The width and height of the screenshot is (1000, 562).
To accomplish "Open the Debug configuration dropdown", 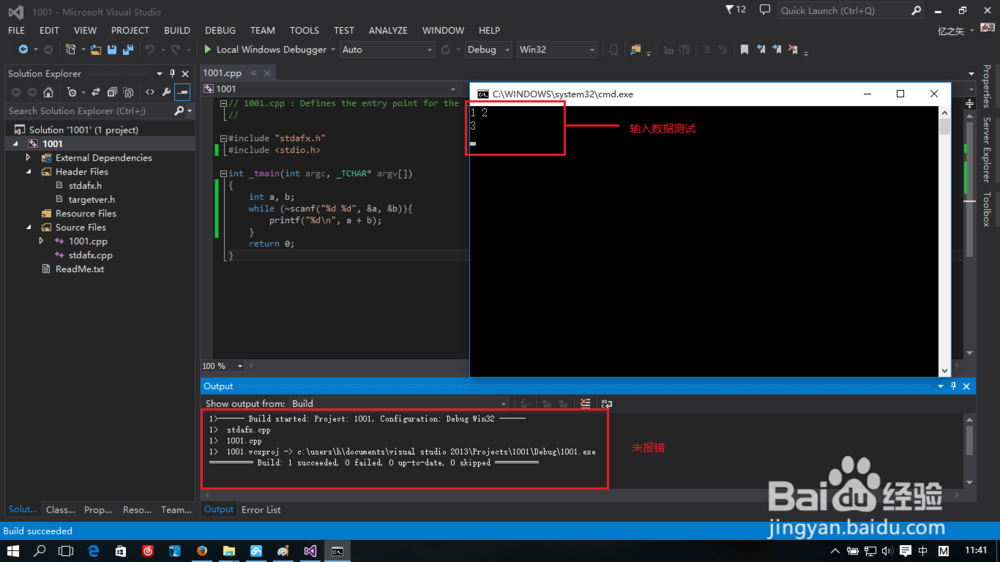I will click(488, 50).
